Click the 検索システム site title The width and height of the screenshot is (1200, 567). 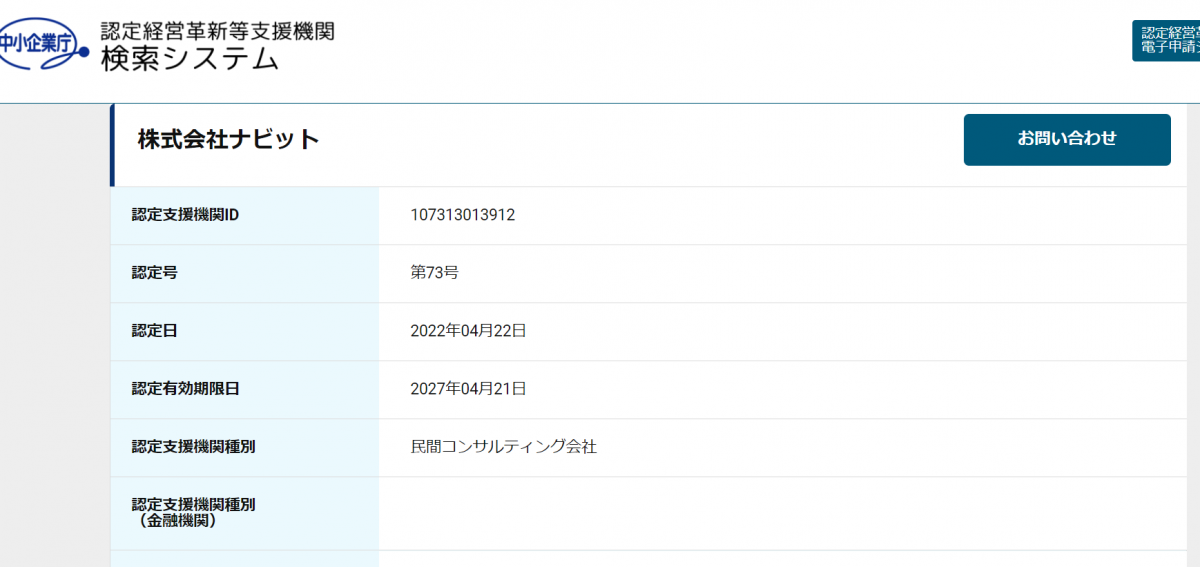pyautogui.click(x=190, y=60)
